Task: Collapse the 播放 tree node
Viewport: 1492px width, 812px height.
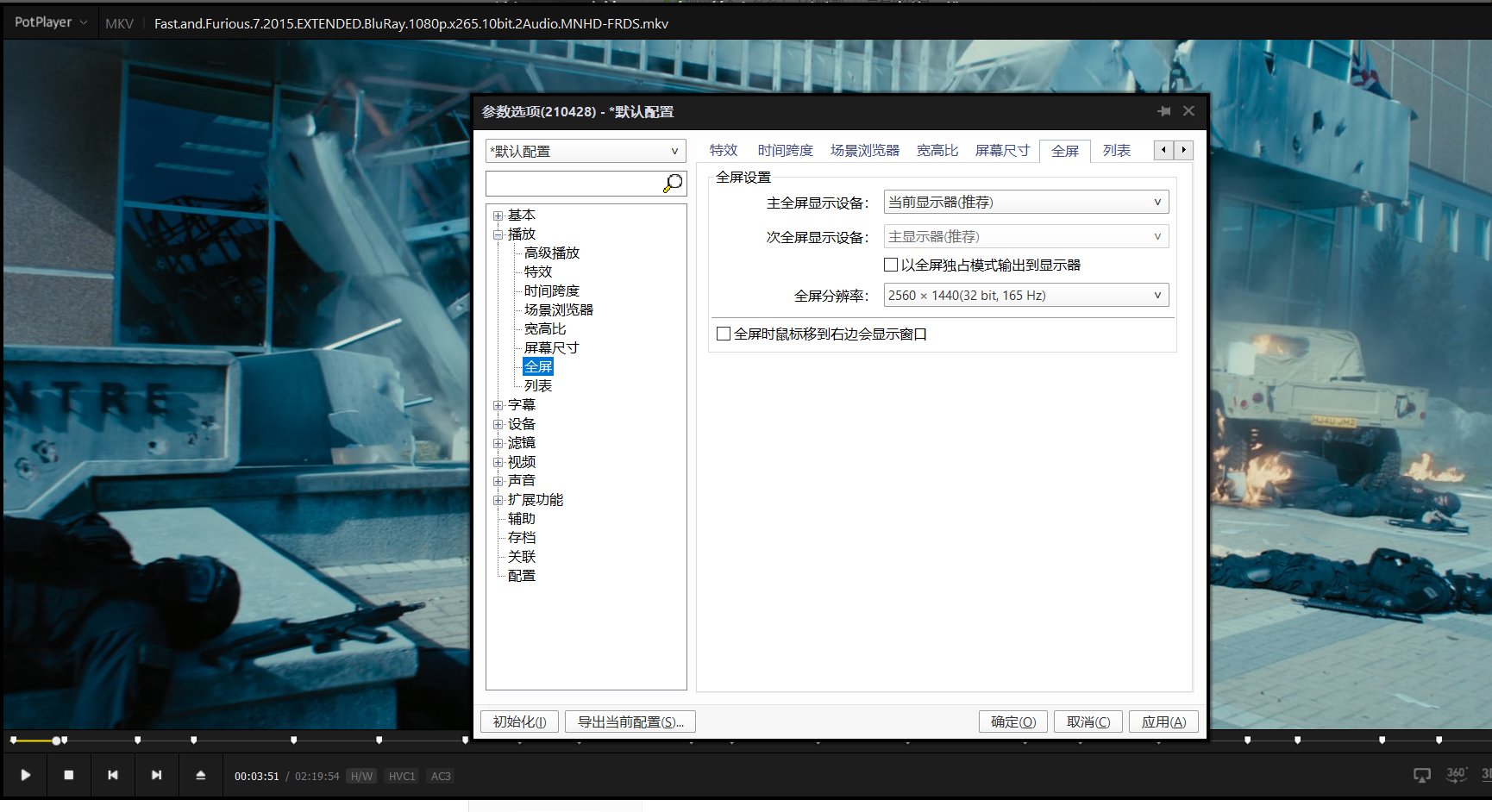Action: (498, 234)
